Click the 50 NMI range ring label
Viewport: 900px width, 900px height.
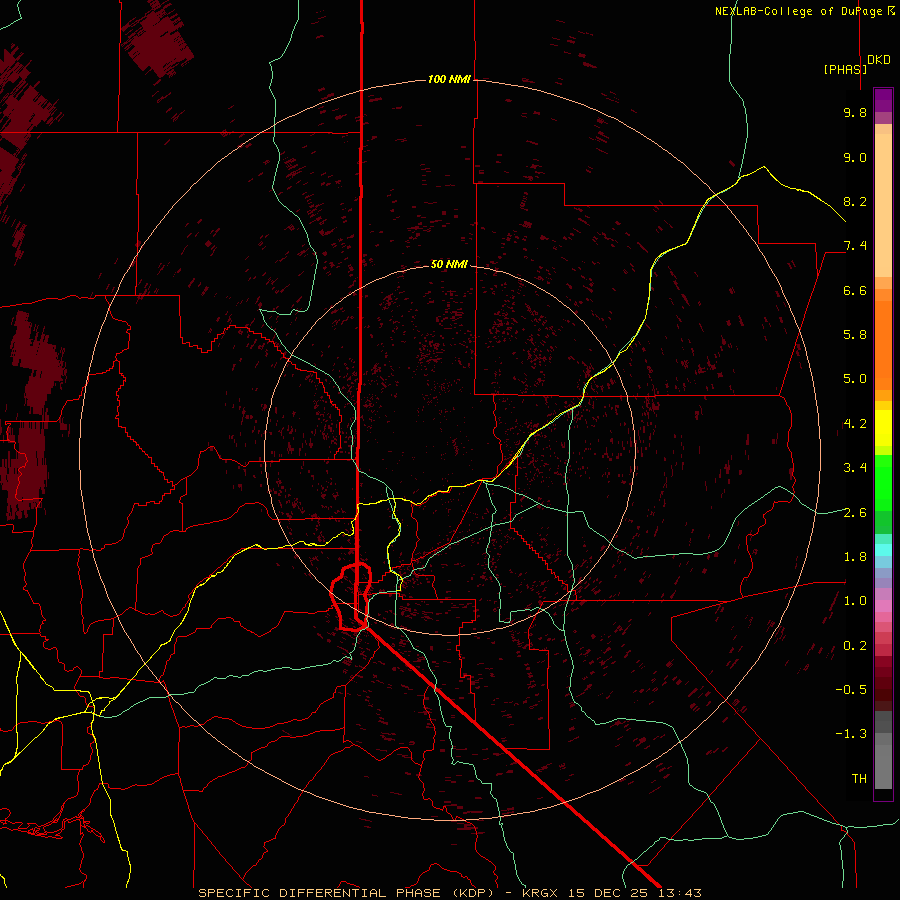click(449, 264)
